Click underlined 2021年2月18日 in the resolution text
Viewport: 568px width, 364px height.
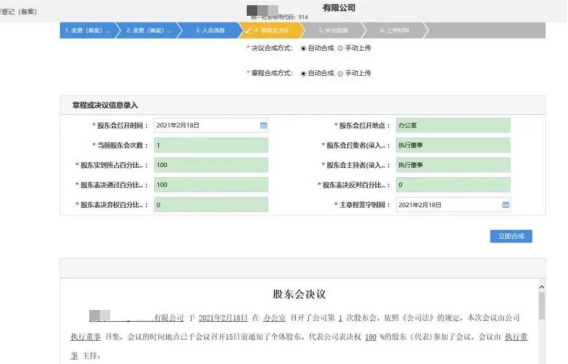point(223,318)
